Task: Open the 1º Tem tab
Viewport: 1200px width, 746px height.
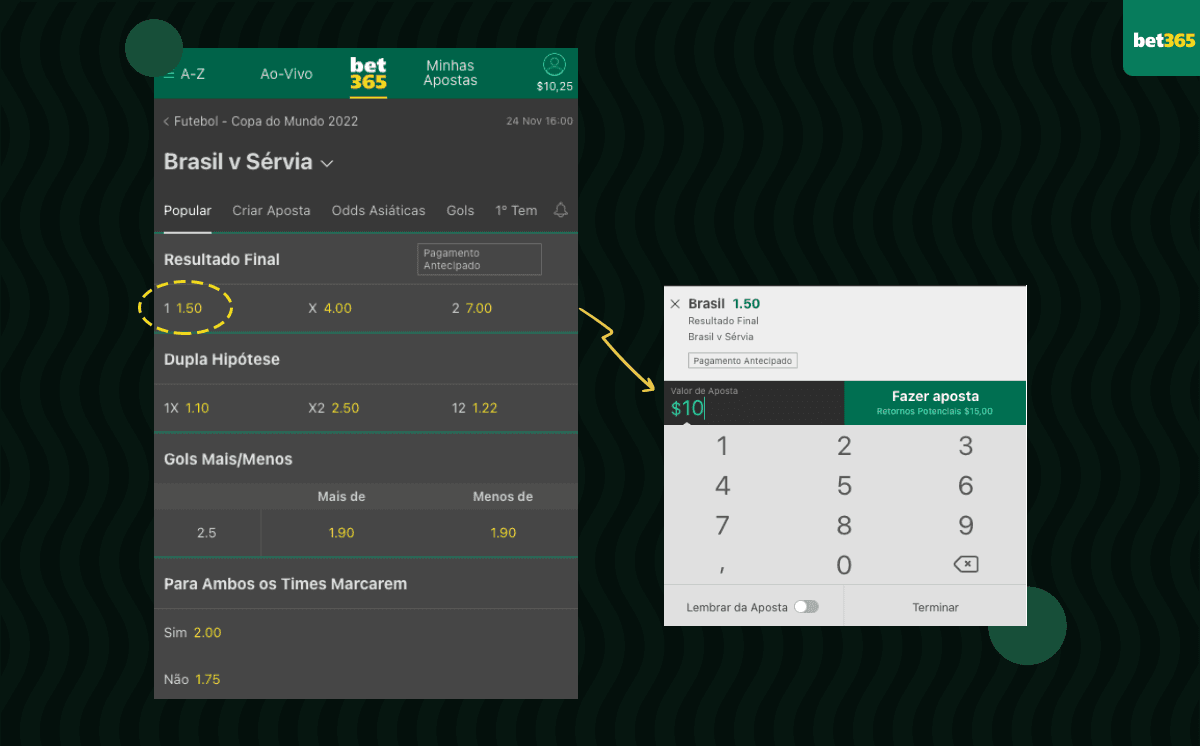Action: click(x=516, y=211)
